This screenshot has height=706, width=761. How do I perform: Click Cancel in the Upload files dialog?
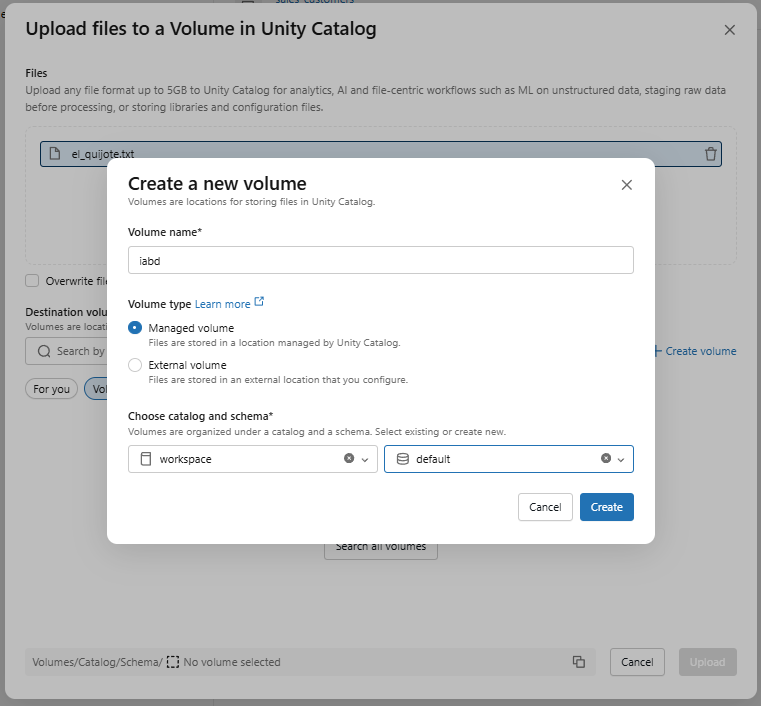point(637,662)
